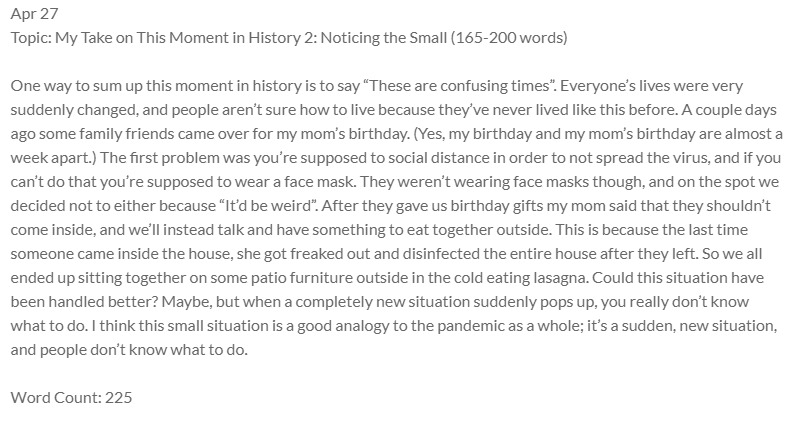Click the "Topic:" label in the heading
Image resolution: width=799 pixels, height=421 pixels.
[x=34, y=38]
